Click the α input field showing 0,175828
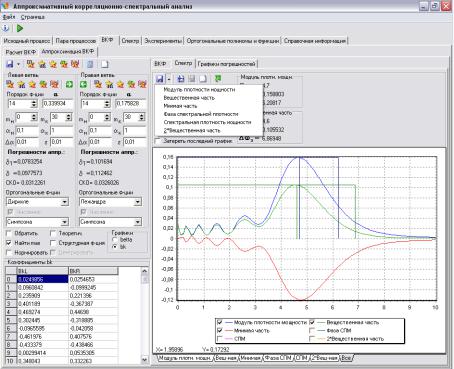 point(131,104)
